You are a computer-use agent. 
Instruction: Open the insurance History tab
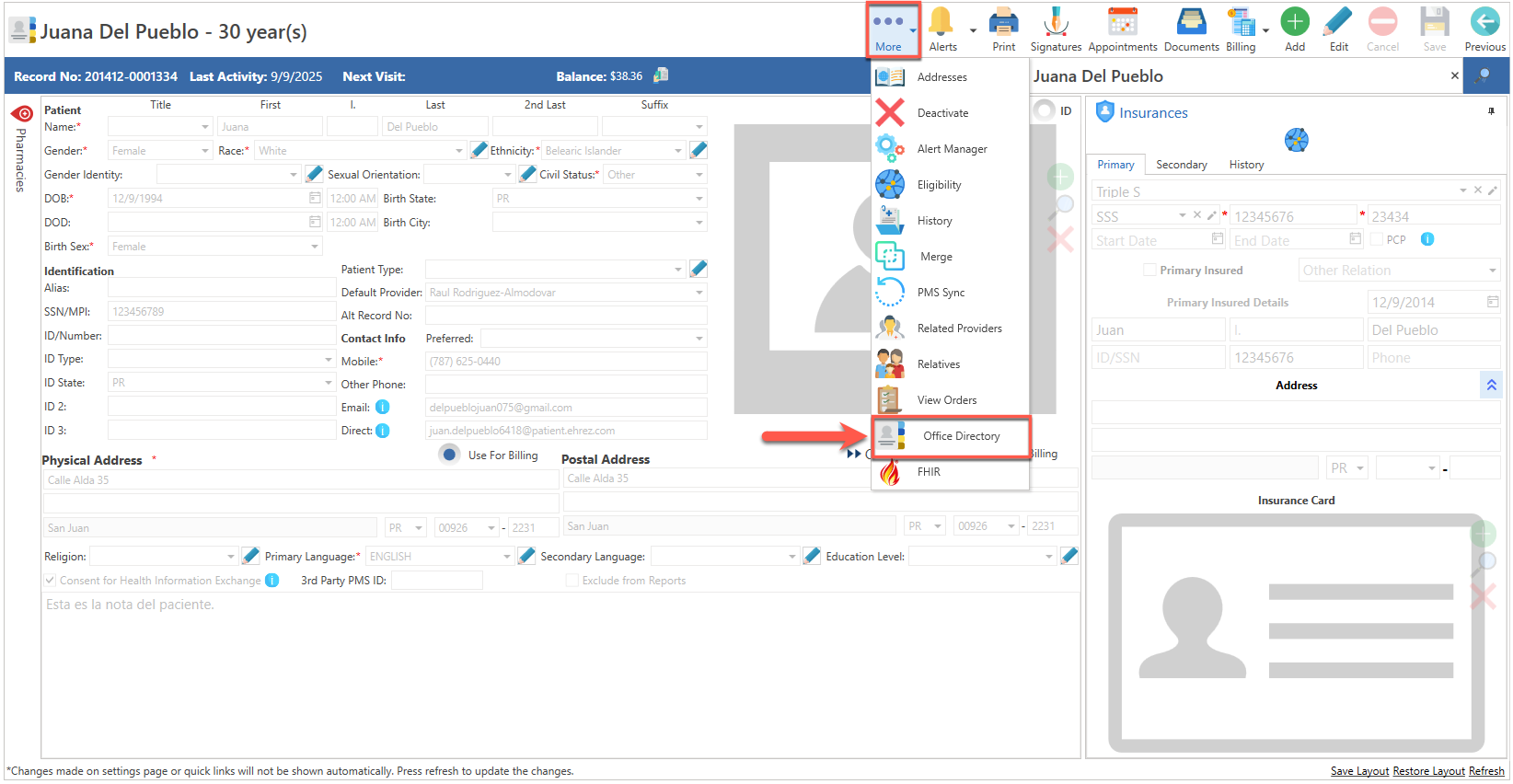[1246, 165]
